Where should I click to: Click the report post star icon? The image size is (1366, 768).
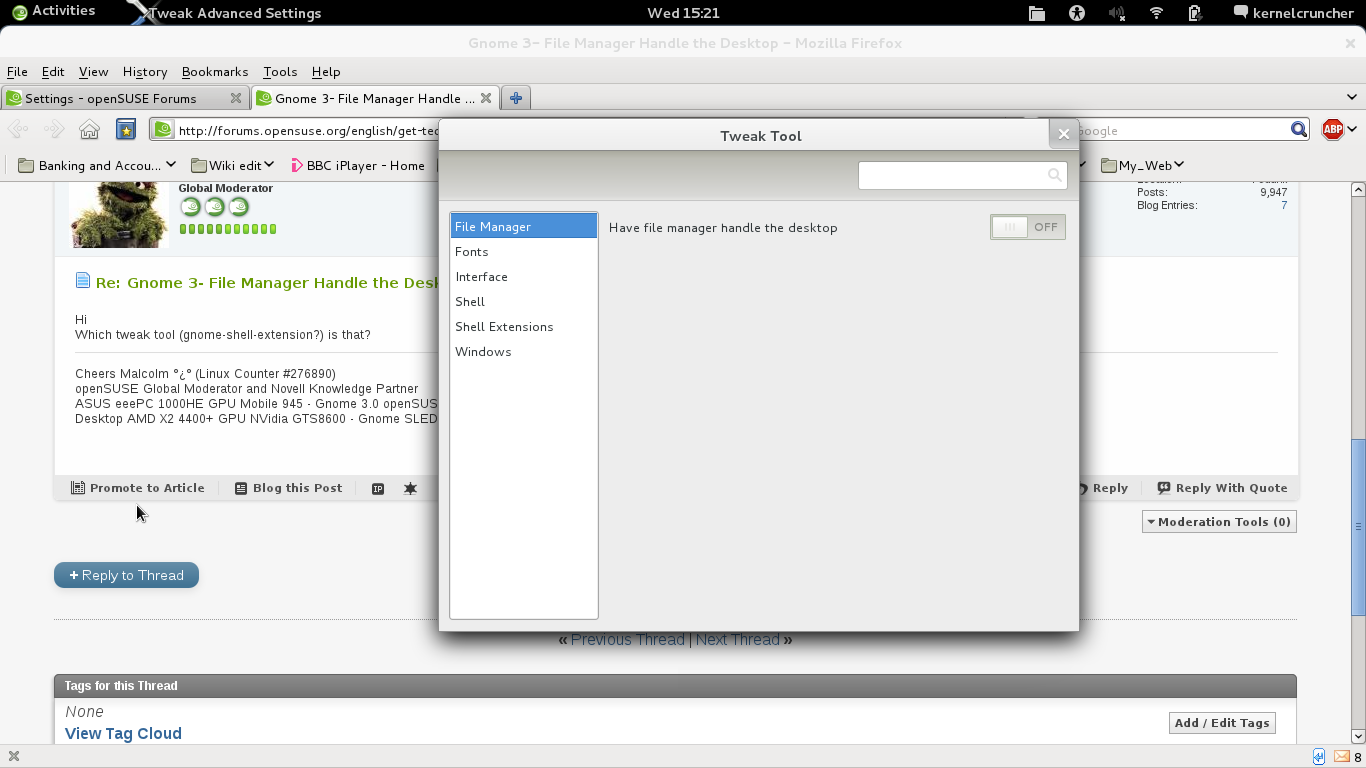pos(410,488)
